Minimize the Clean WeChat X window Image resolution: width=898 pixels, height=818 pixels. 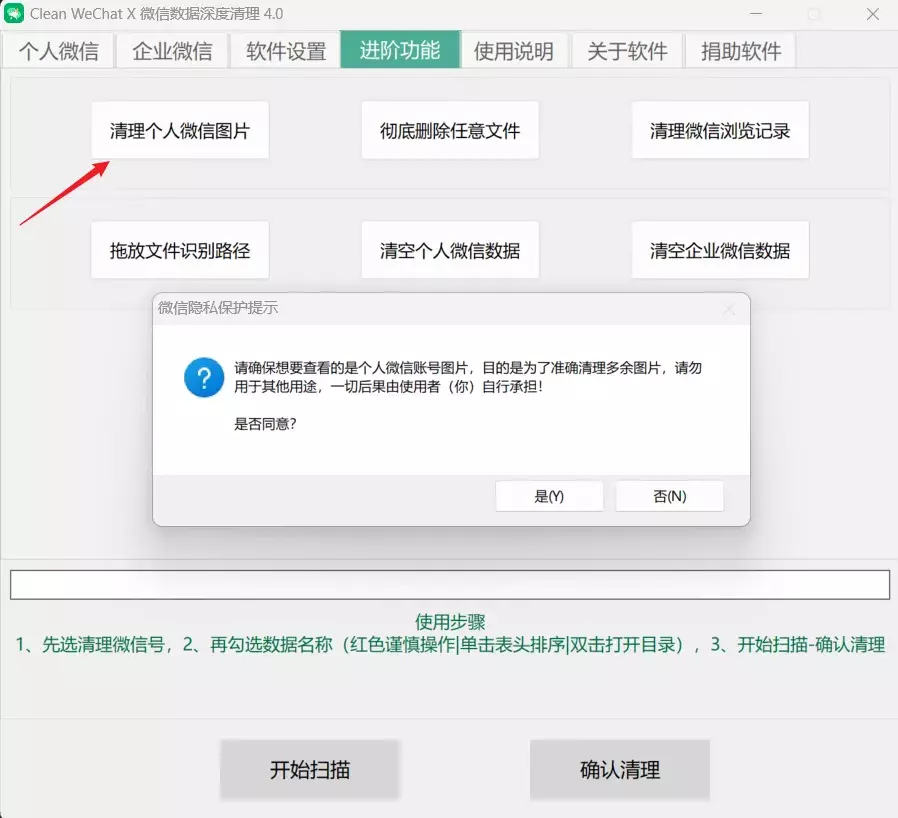click(756, 14)
